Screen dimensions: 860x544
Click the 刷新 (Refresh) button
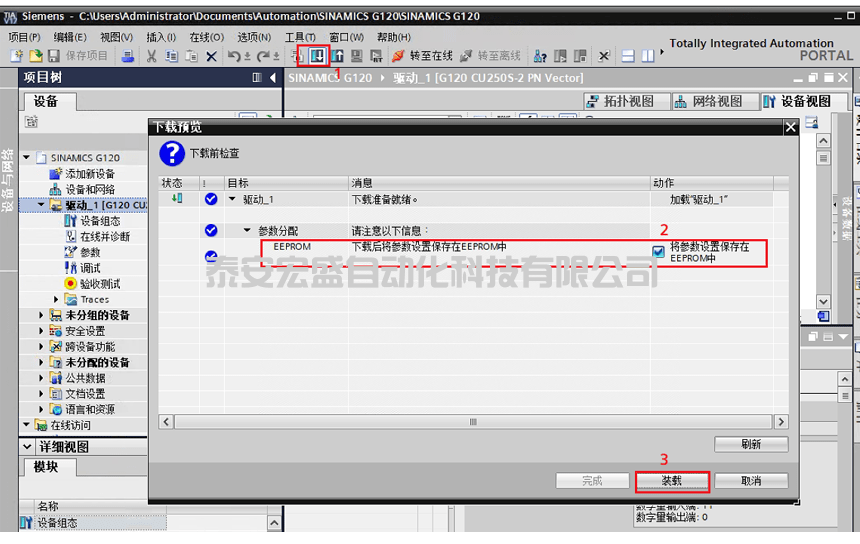point(751,444)
